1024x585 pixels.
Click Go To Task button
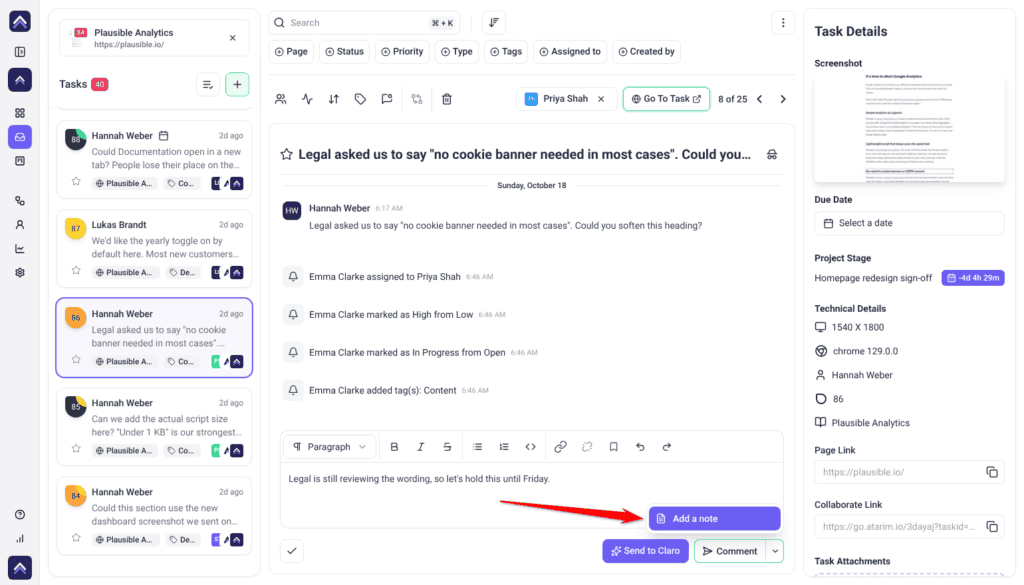[x=666, y=99]
